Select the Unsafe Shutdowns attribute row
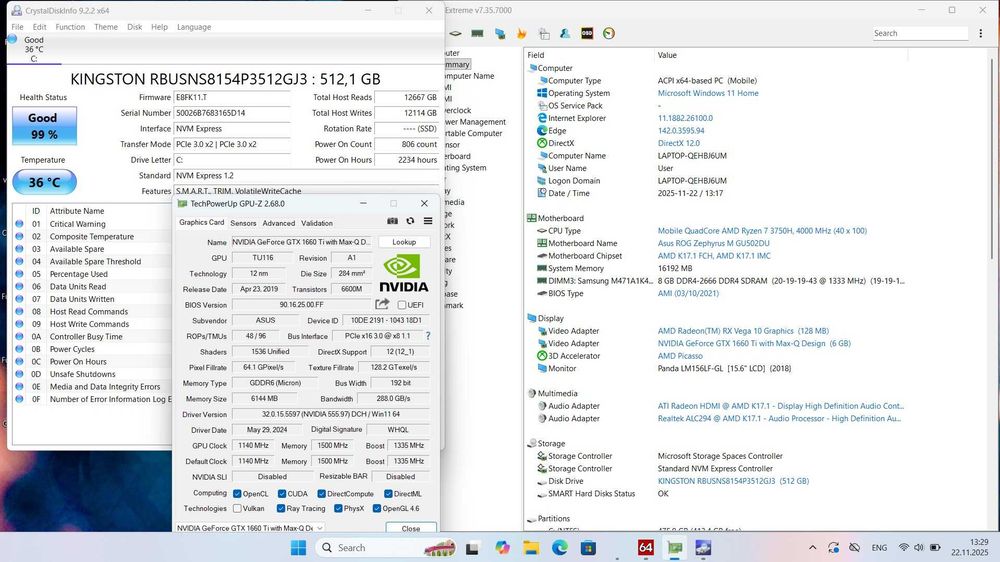This screenshot has height=562, width=1000. 92,374
